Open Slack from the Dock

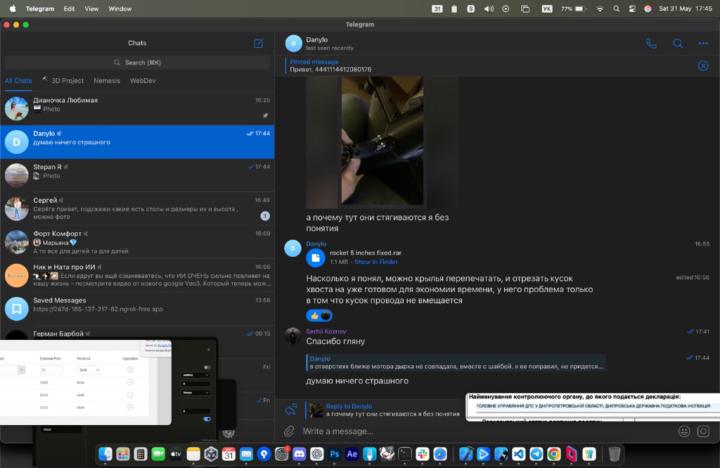pos(422,454)
